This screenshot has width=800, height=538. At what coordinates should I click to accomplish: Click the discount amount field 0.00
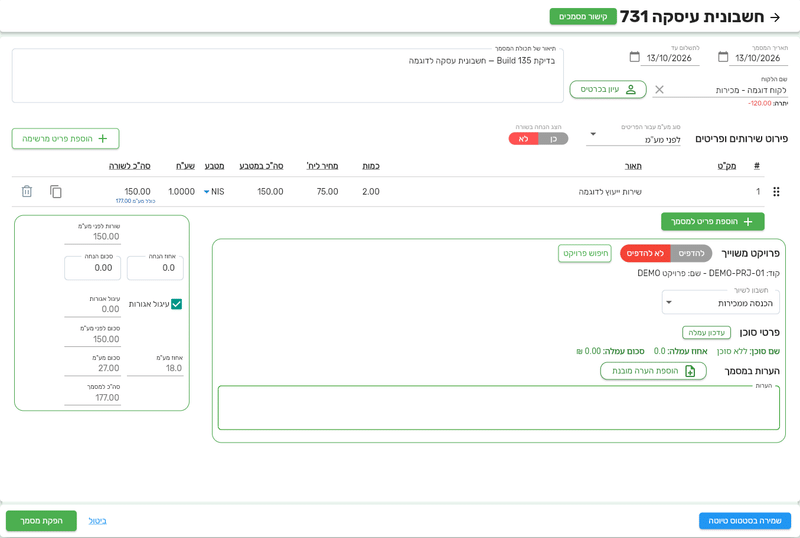pos(92,268)
